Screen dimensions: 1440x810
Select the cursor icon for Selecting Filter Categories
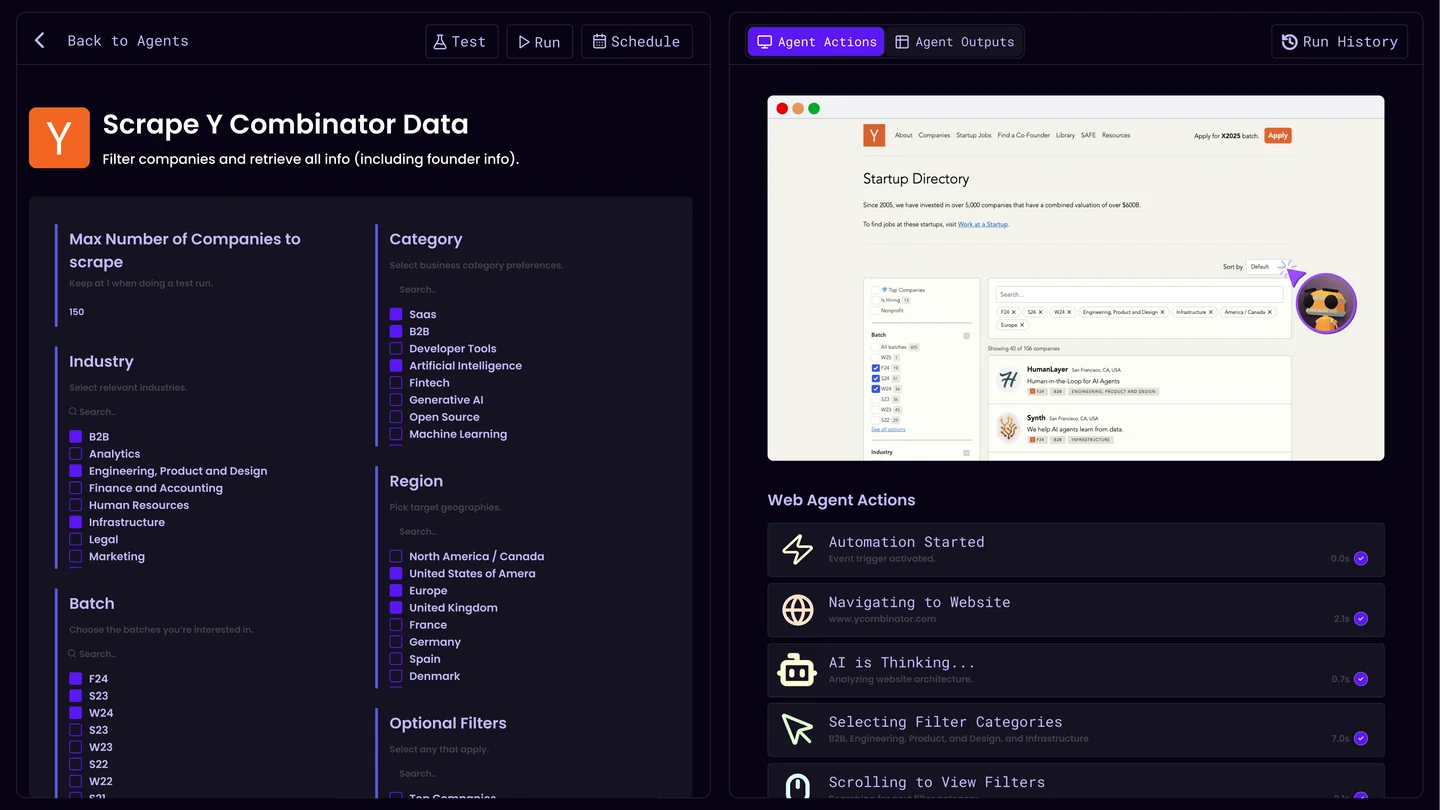click(x=797, y=730)
